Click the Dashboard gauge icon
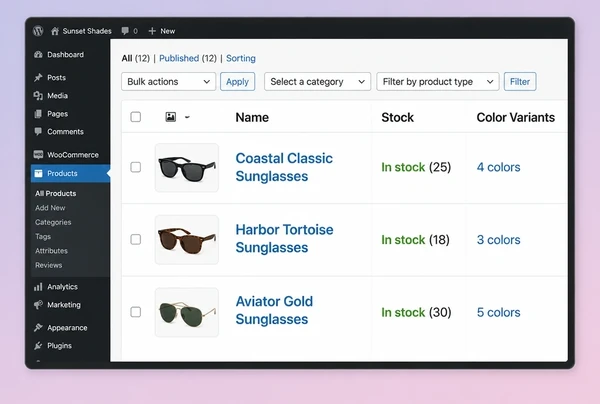 tap(38, 55)
